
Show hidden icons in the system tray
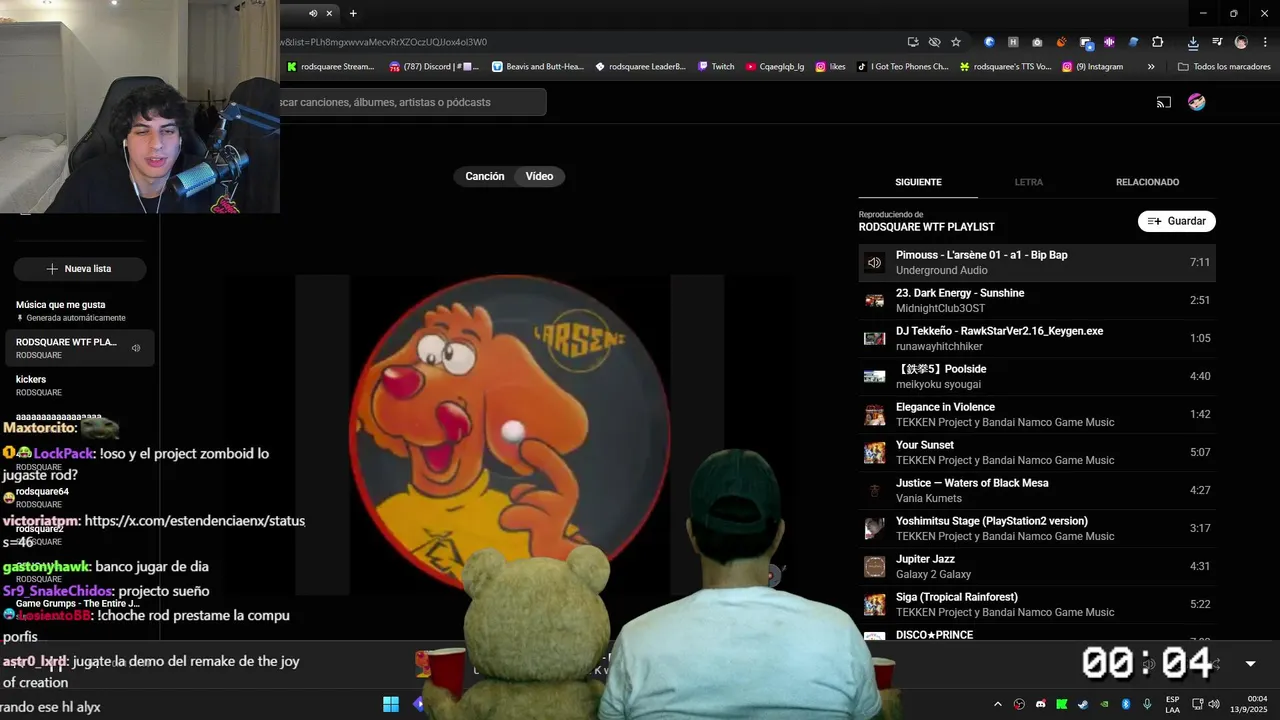(997, 704)
